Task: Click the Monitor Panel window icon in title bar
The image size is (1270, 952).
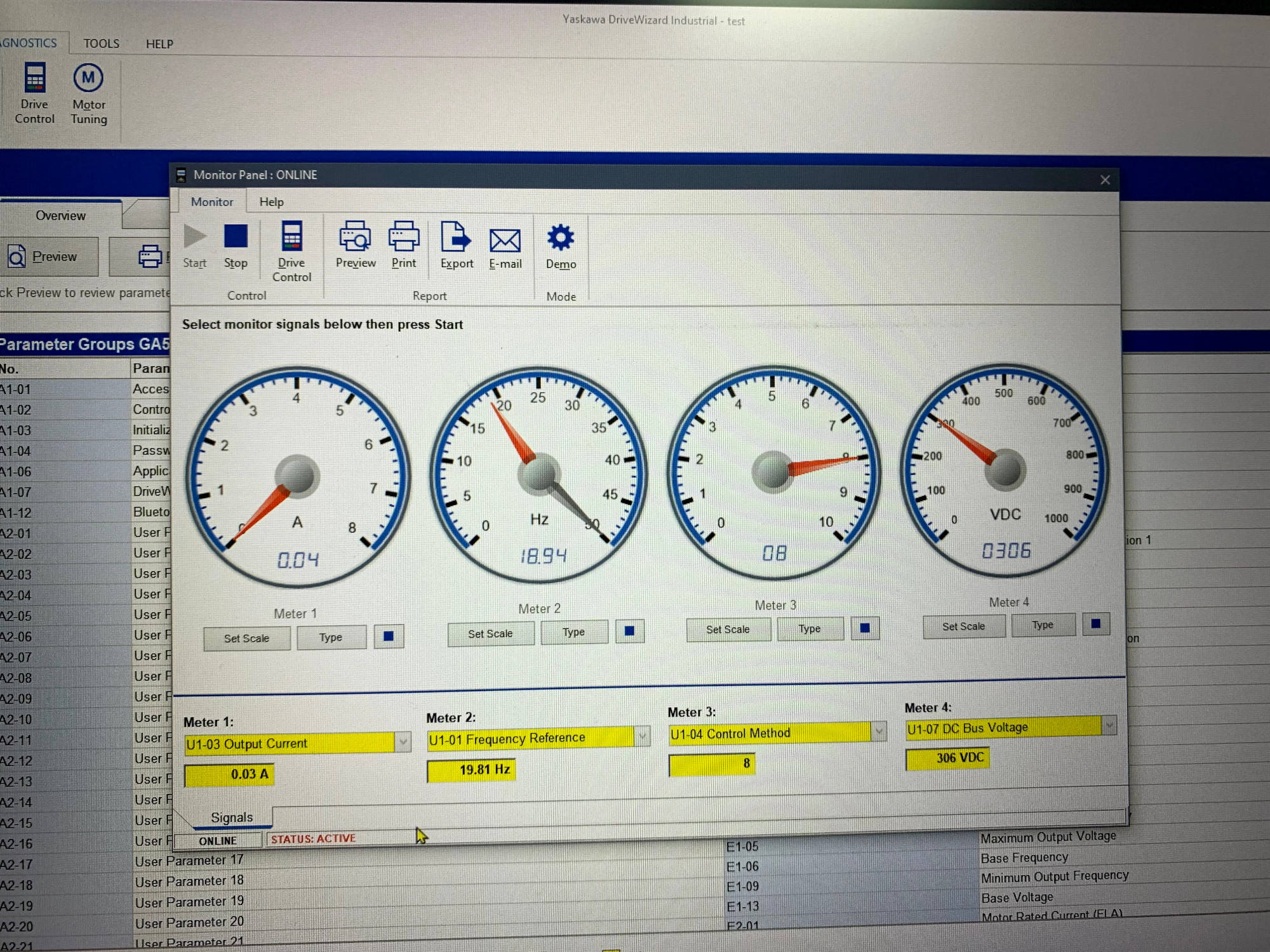Action: [x=182, y=175]
